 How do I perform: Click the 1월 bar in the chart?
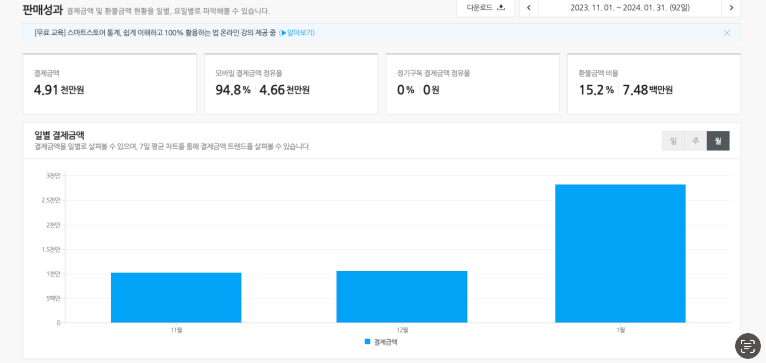(620, 253)
